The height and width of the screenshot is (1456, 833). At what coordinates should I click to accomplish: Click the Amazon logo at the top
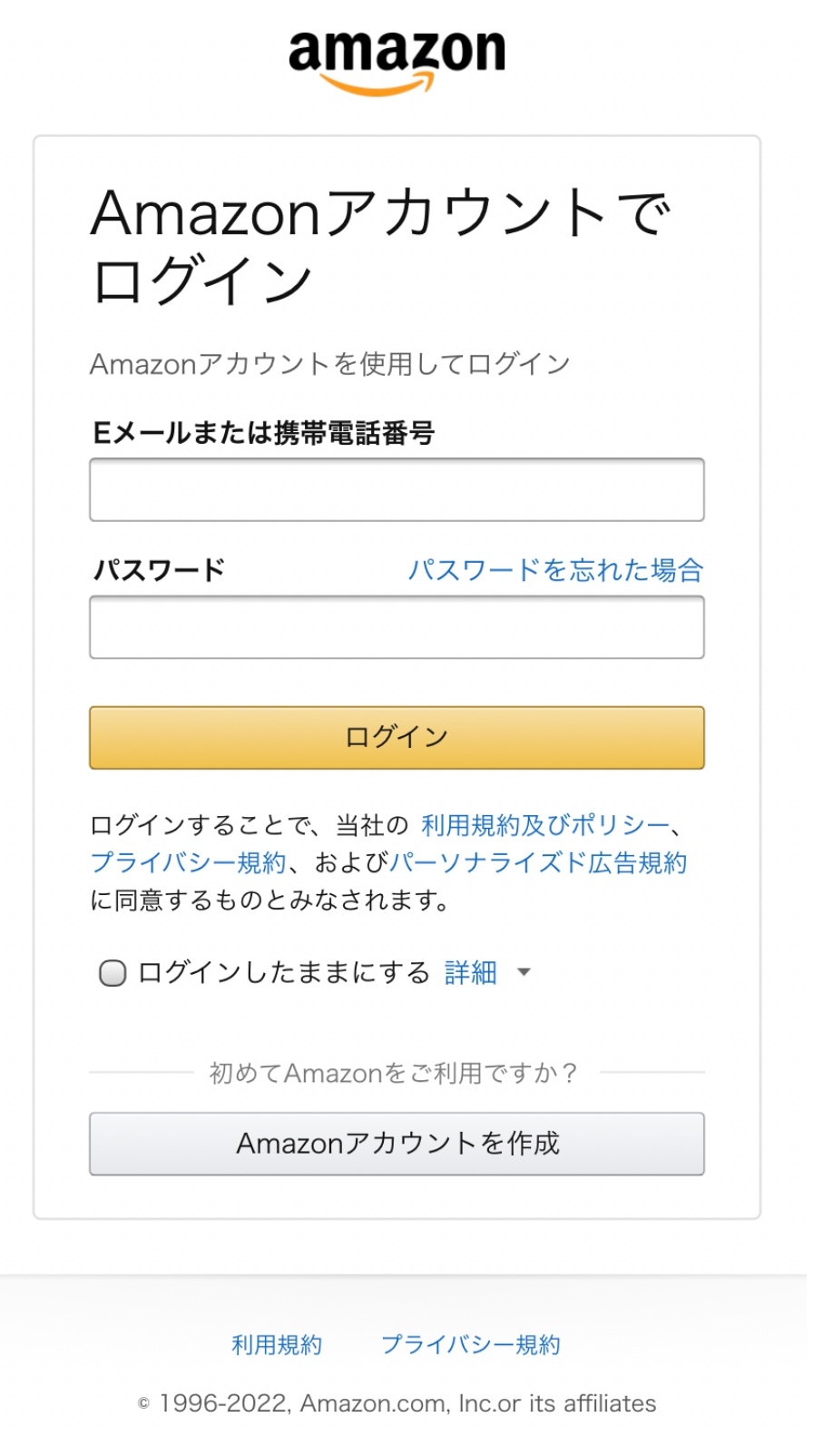[x=397, y=60]
